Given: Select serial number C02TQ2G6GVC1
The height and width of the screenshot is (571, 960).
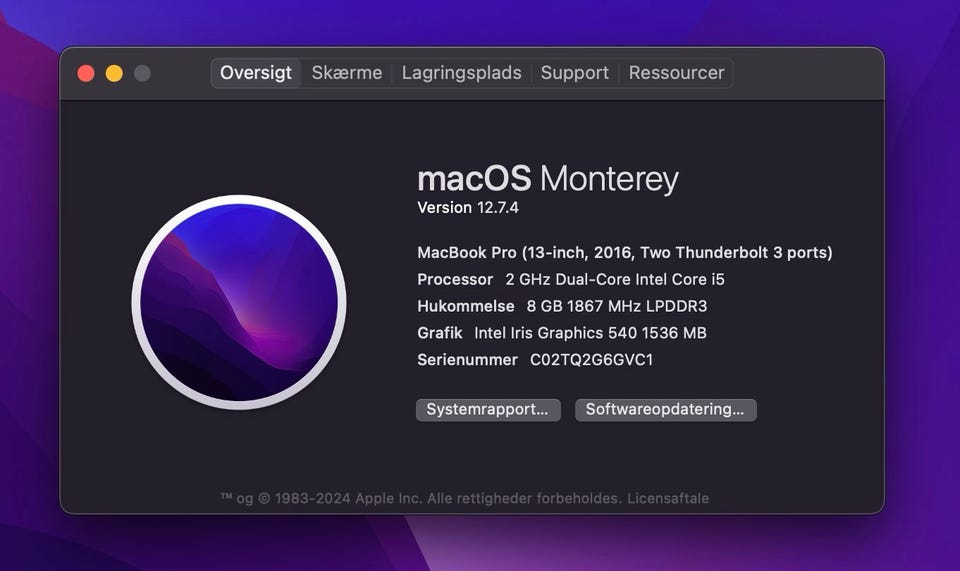Looking at the screenshot, I should point(591,360).
